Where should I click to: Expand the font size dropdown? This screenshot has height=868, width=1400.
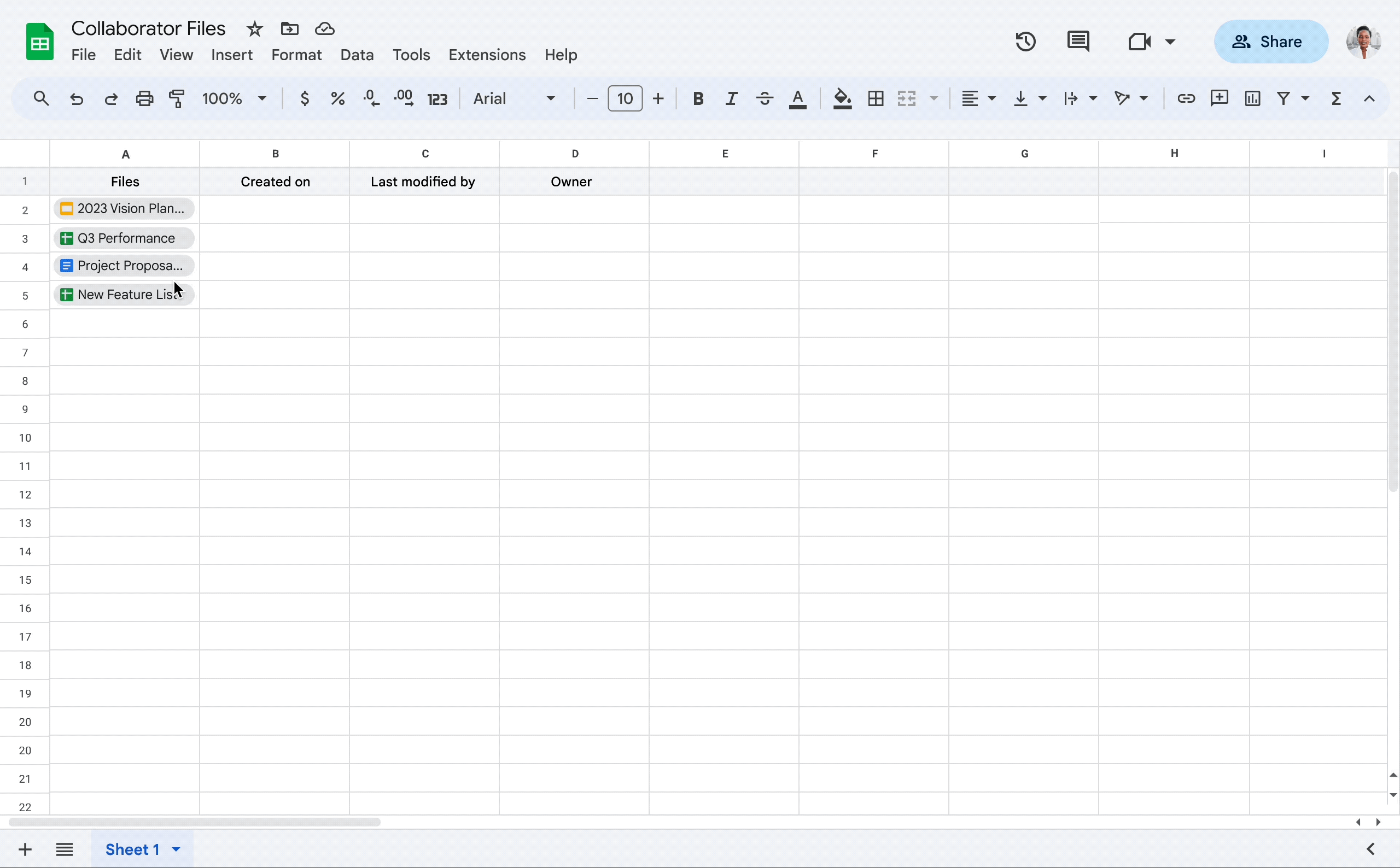625,98
